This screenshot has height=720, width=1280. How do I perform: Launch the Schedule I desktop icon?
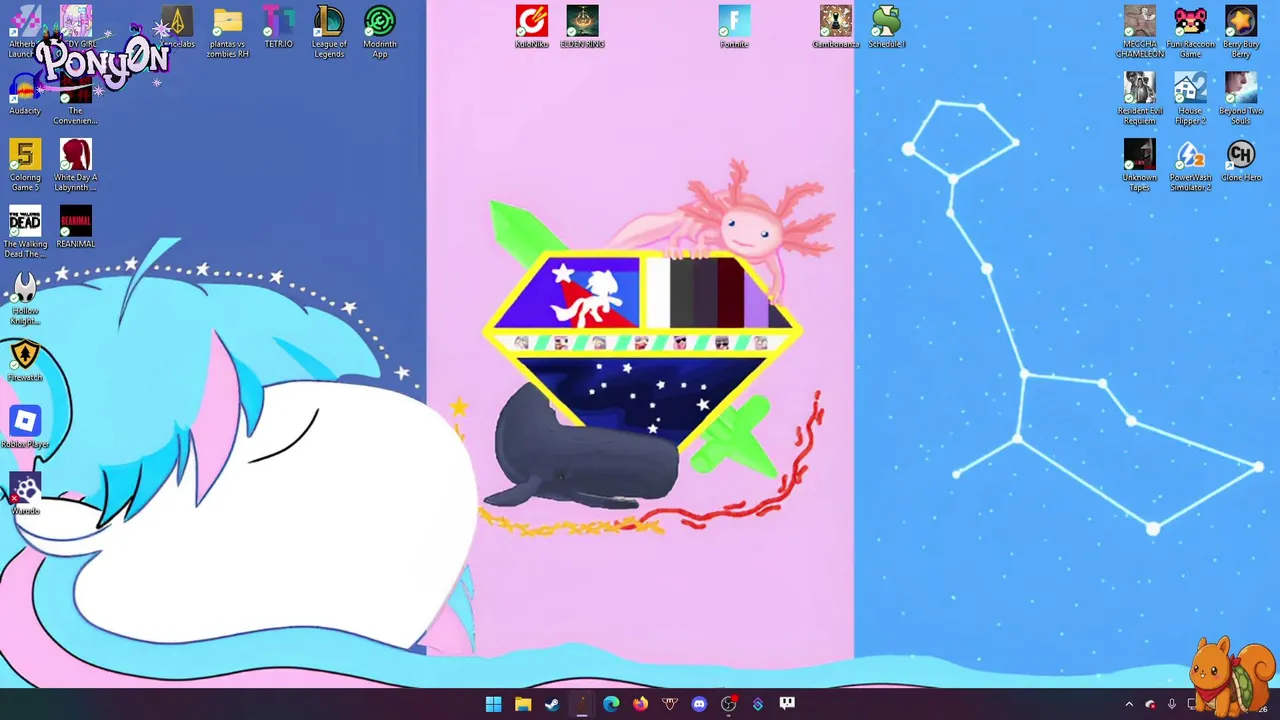coord(886,27)
